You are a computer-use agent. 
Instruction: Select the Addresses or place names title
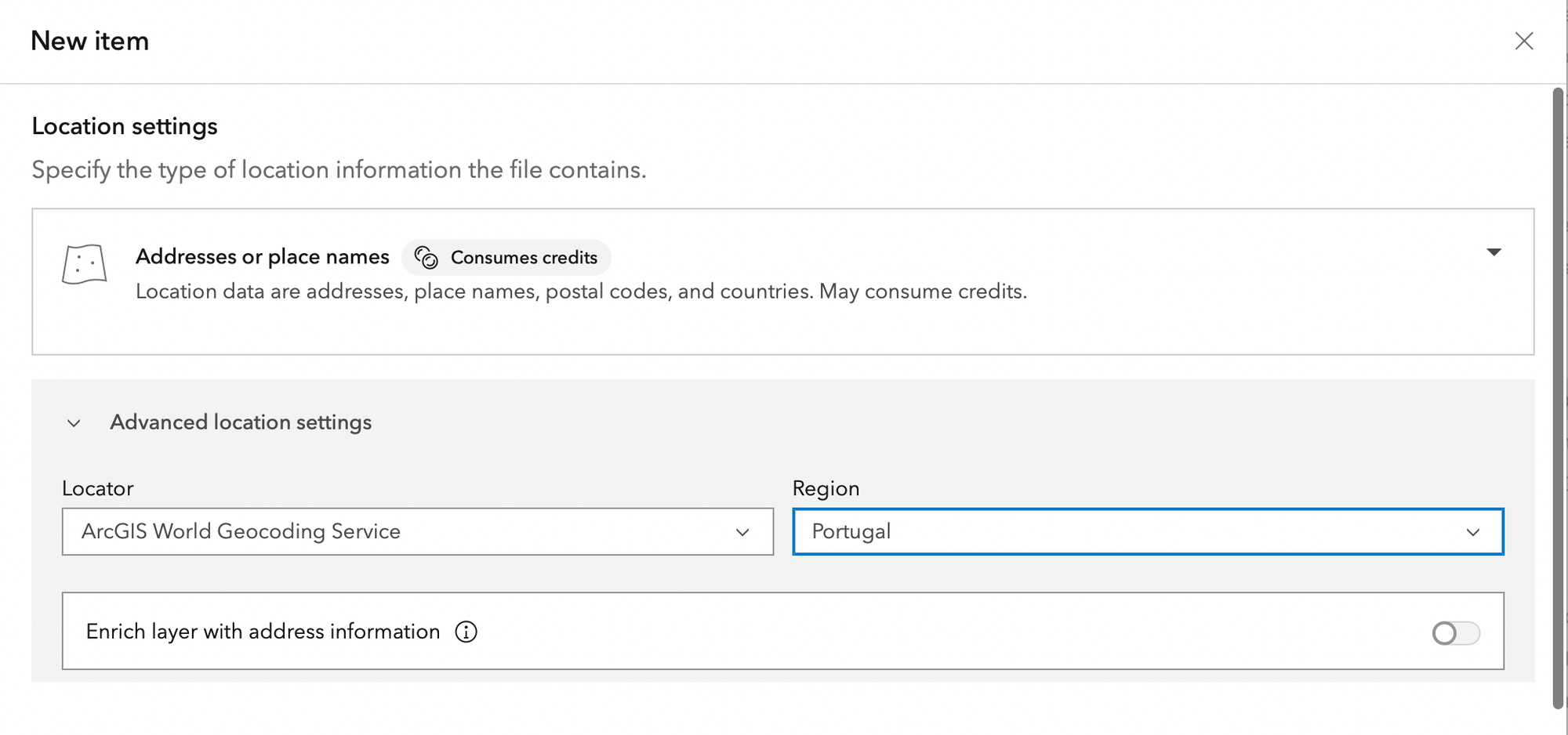262,257
